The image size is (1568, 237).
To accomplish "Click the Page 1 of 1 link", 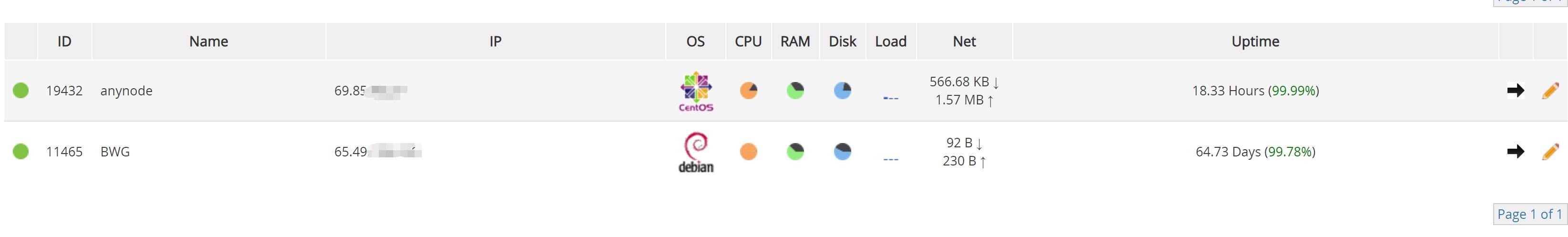I will (x=1529, y=215).
